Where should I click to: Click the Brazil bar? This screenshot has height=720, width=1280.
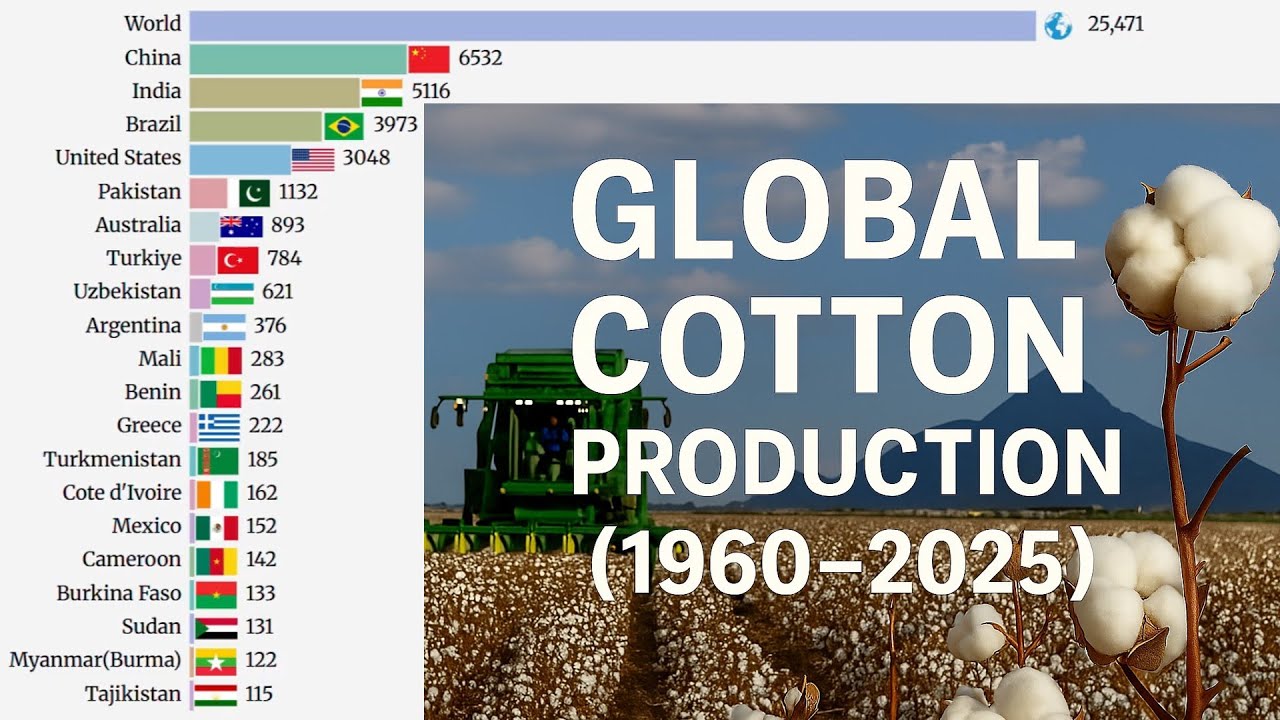[255, 126]
